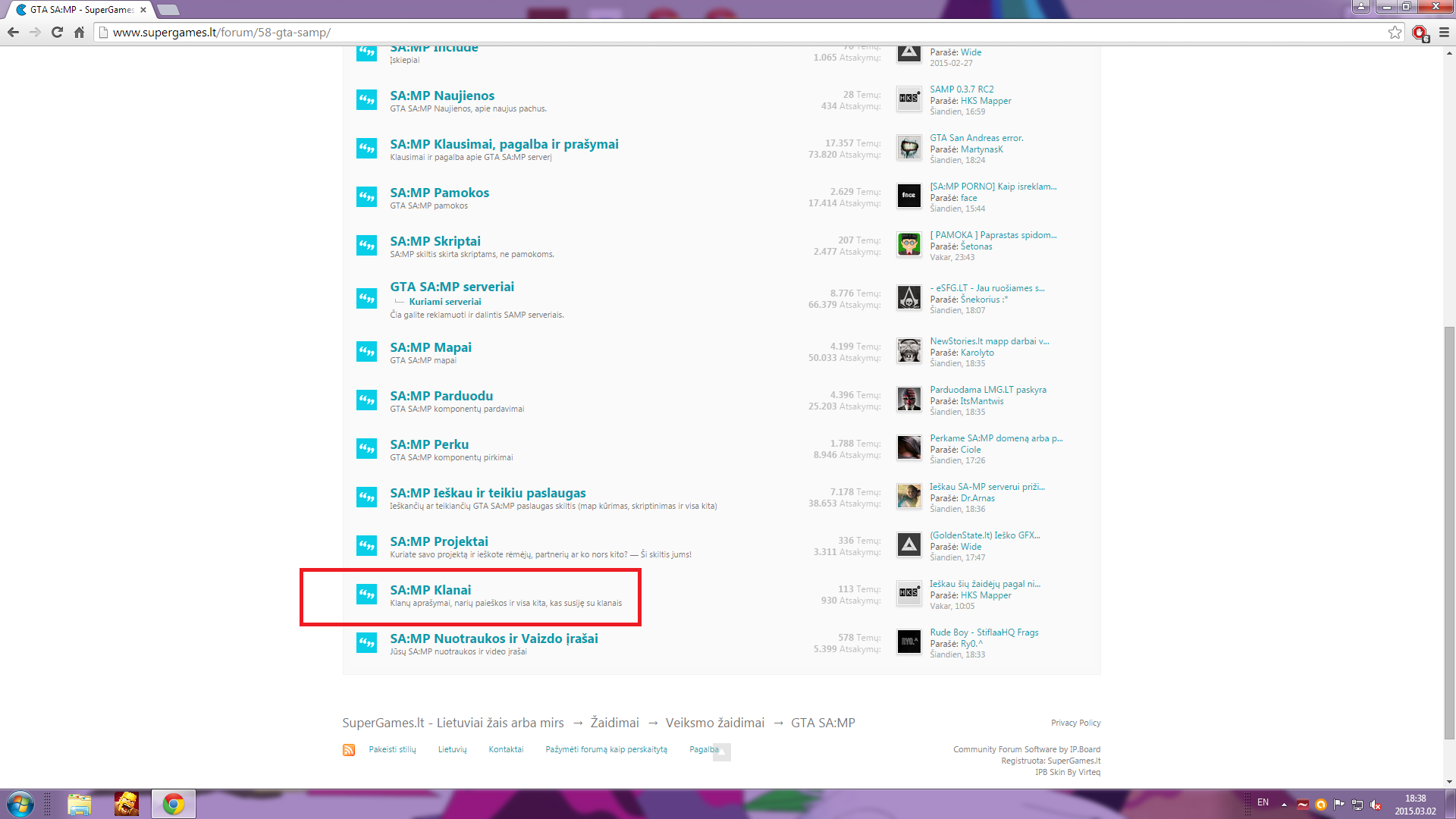Click the SA:MP Perku forum icon
Screen dimensions: 1456x819
point(366,449)
